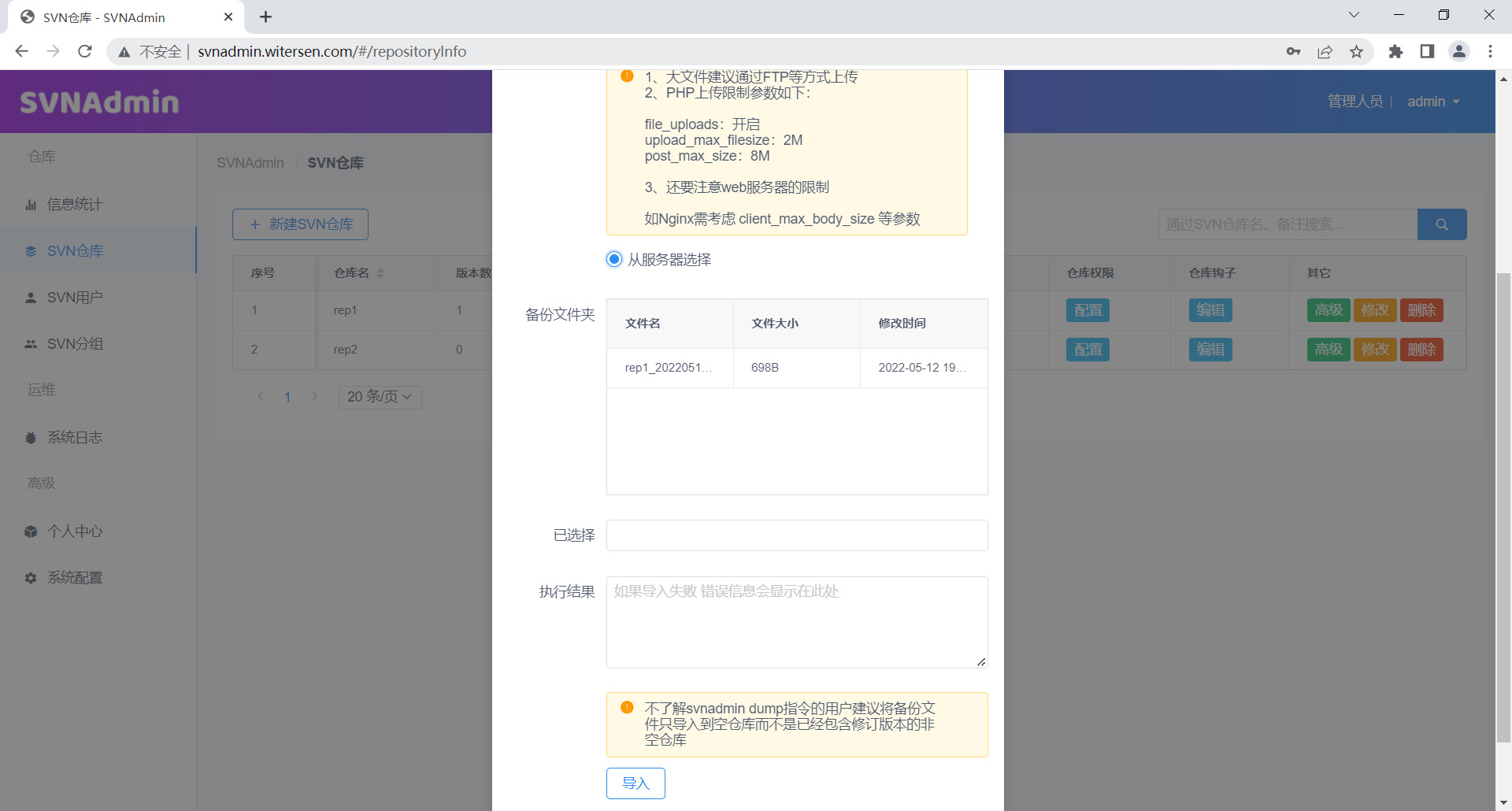This screenshot has width=1512, height=811.
Task: Click the next page arrow
Action: point(315,396)
